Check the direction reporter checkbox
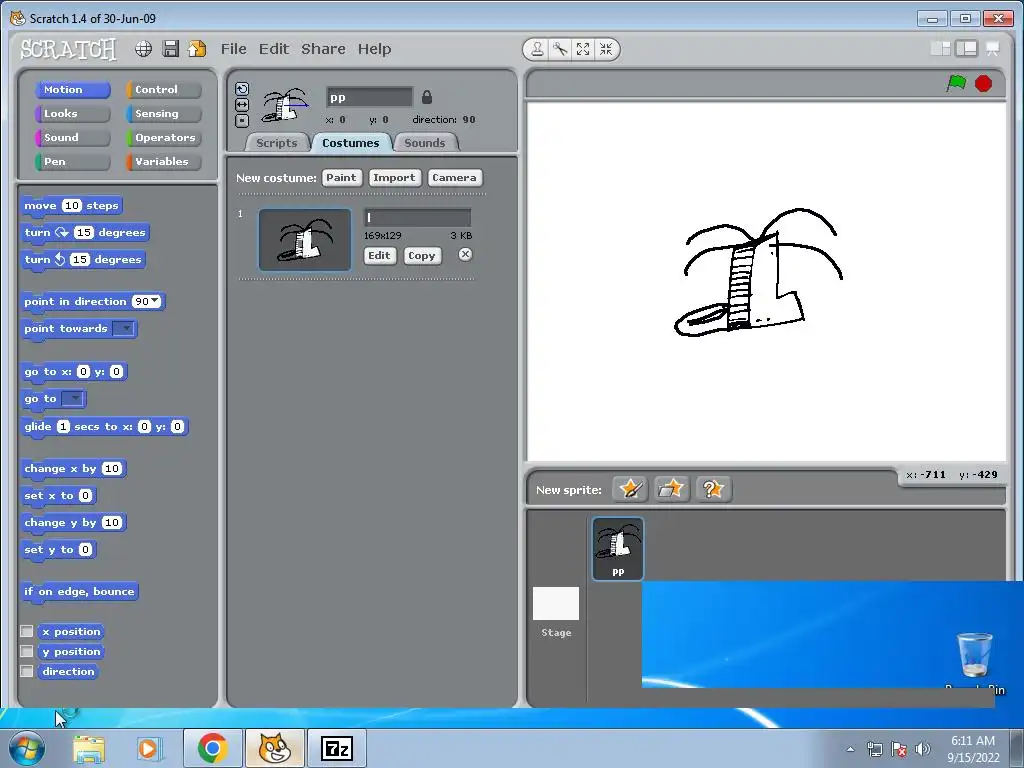The width and height of the screenshot is (1024, 768). [x=27, y=671]
